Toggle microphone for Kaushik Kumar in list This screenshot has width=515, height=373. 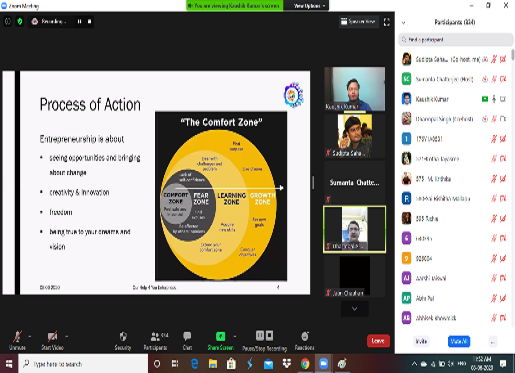pyautogui.click(x=494, y=99)
